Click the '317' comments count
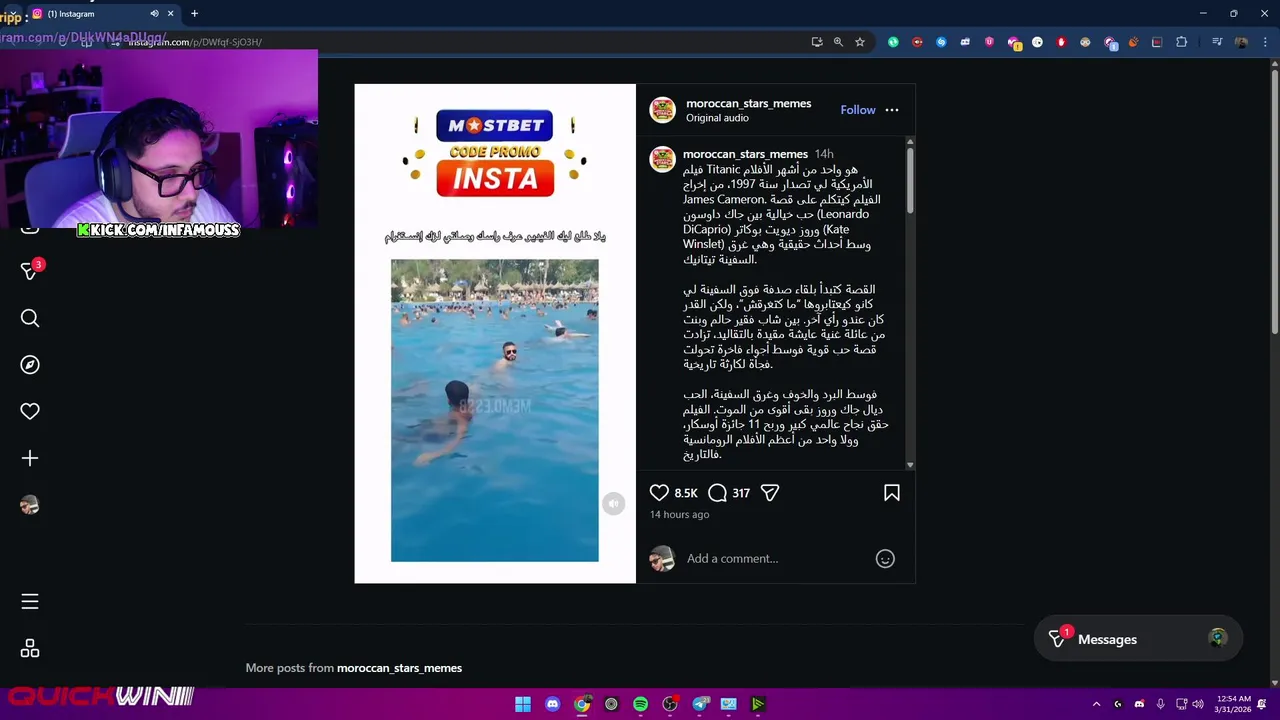The image size is (1280, 720). pyautogui.click(x=741, y=493)
